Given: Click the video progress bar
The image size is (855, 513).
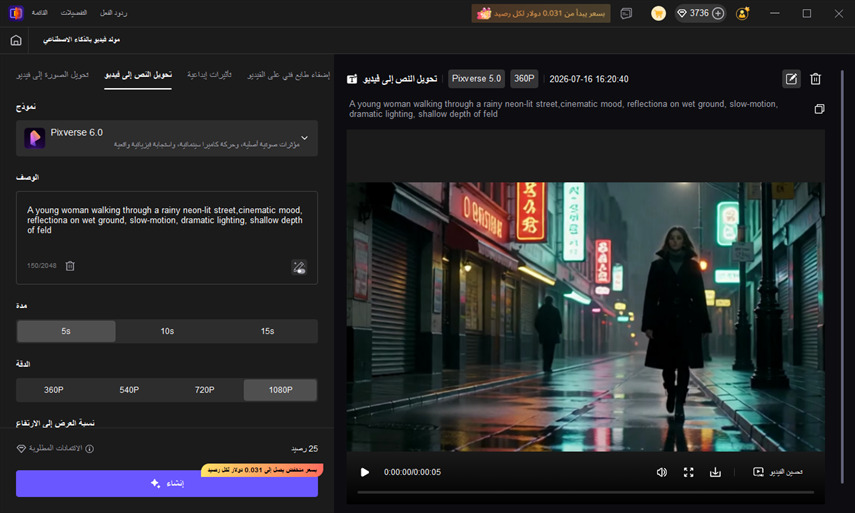Looking at the screenshot, I should pos(586,492).
